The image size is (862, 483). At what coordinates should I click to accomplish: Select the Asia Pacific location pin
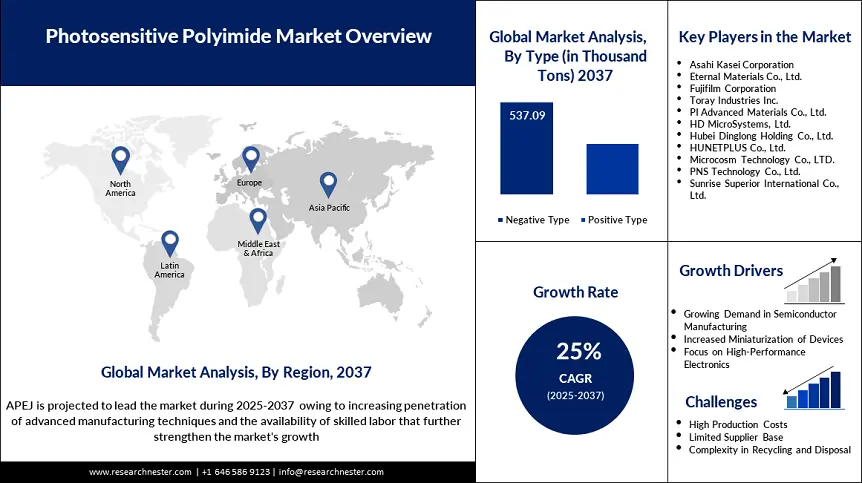[328, 185]
